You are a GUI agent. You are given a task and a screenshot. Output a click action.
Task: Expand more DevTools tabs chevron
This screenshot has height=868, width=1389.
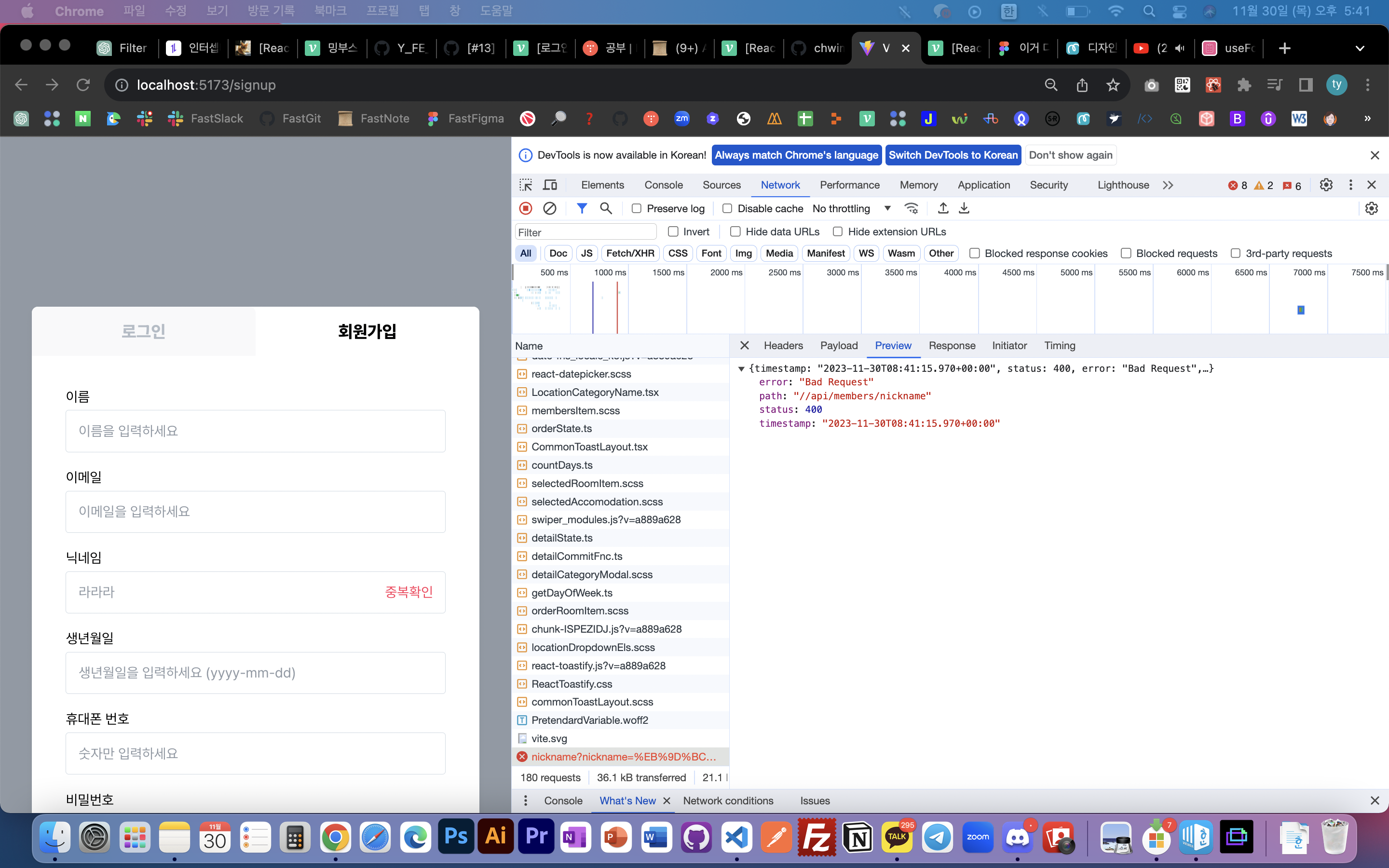(1168, 185)
